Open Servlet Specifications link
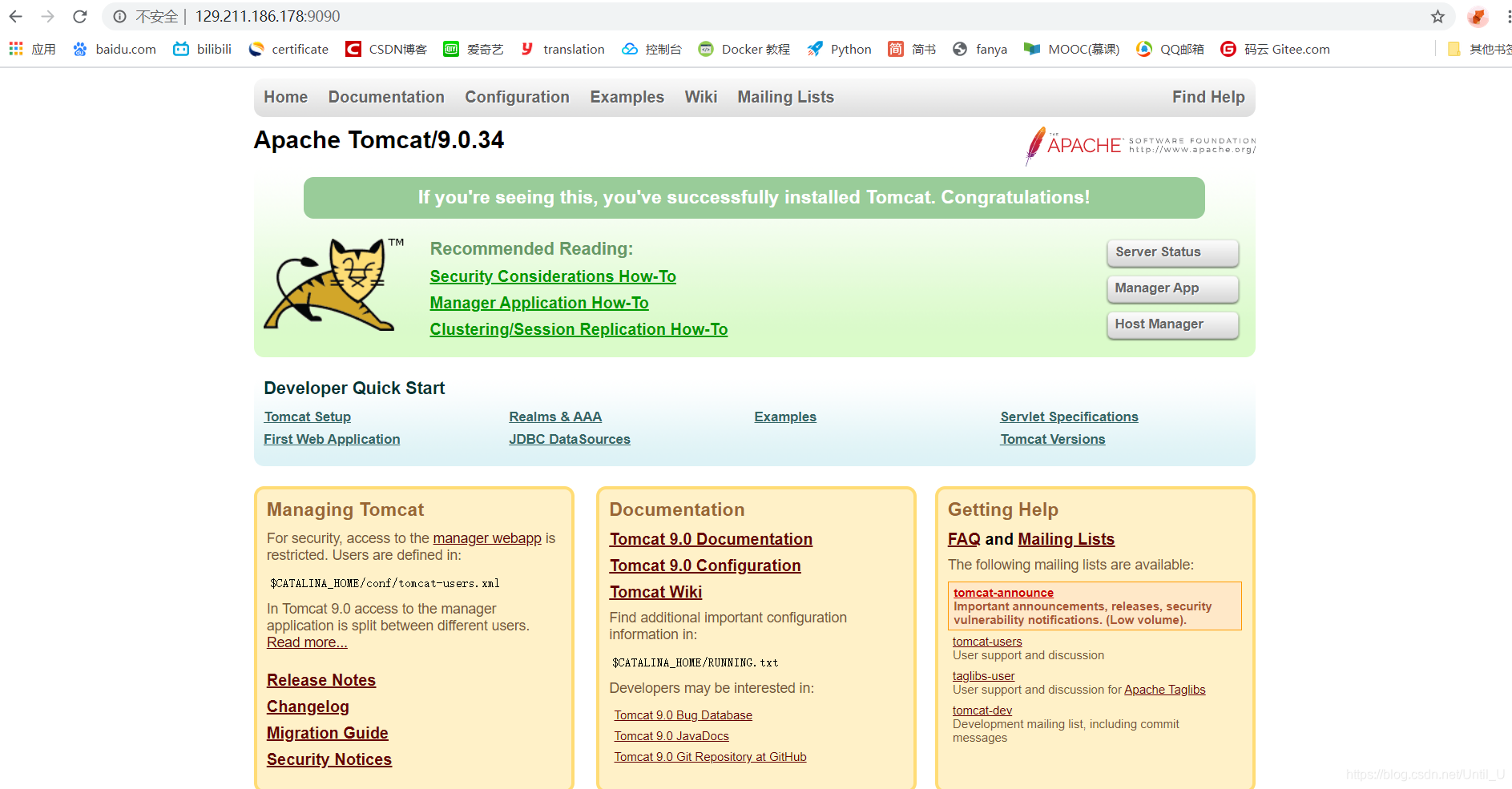1512x789 pixels. [x=1069, y=417]
